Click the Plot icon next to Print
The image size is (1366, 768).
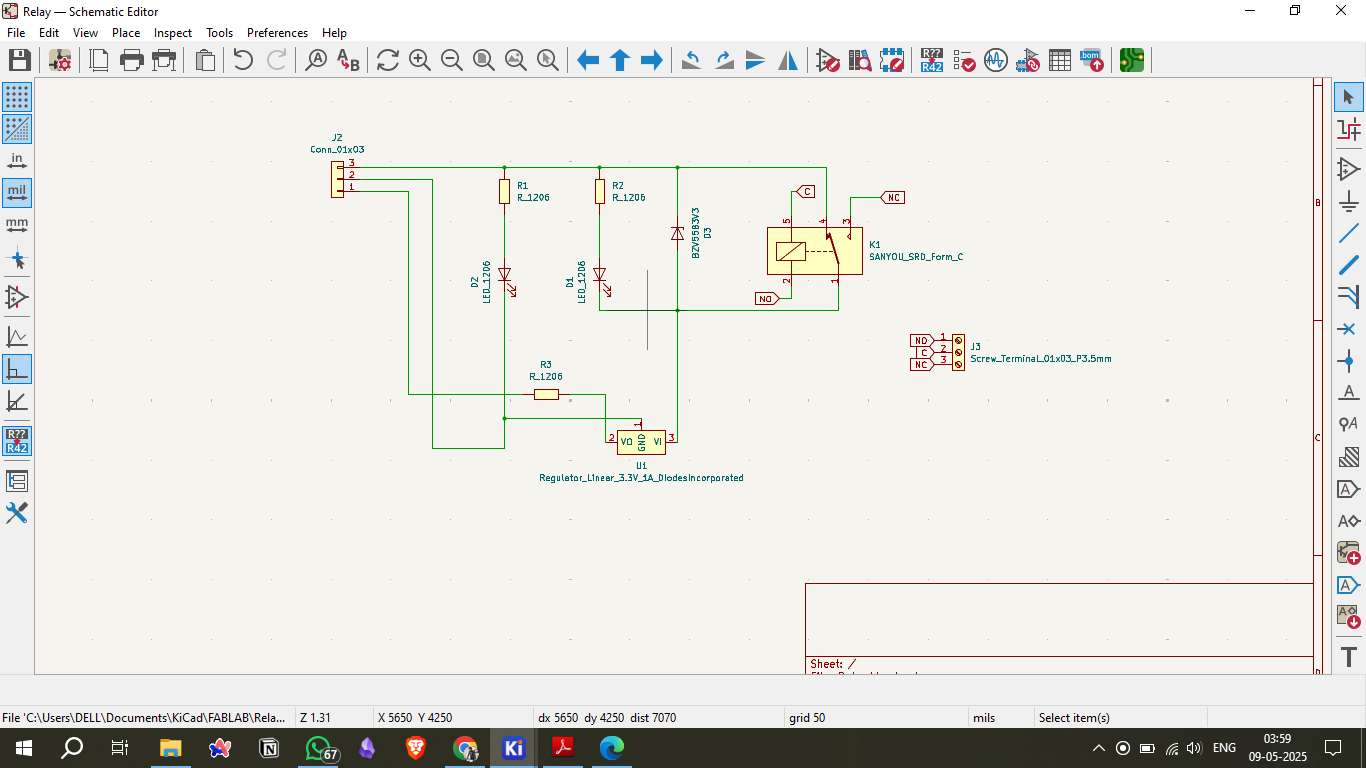(x=164, y=60)
